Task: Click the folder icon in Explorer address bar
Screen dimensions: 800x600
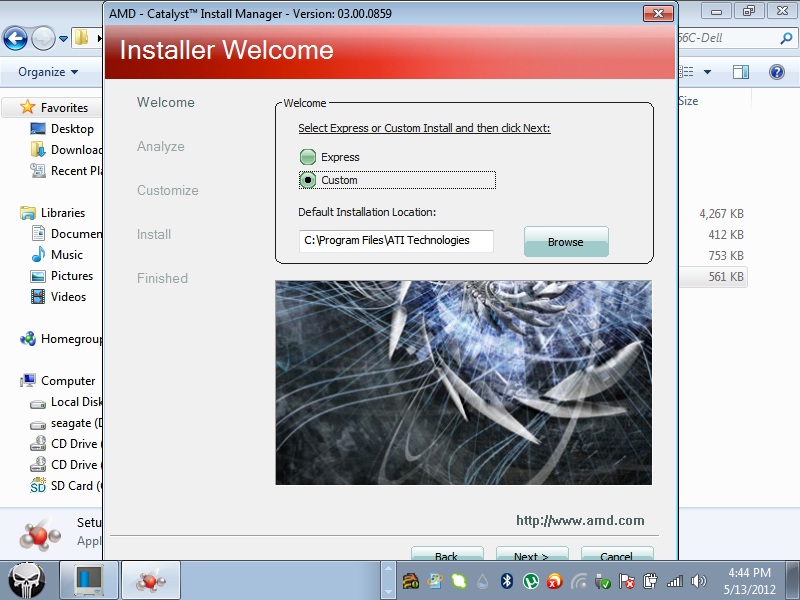Action: (x=82, y=38)
